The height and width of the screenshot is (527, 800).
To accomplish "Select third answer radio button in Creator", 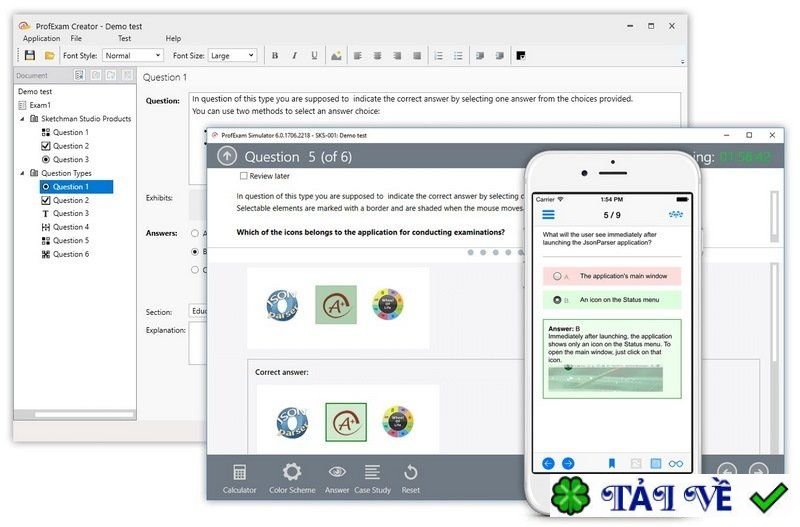I will [x=194, y=269].
